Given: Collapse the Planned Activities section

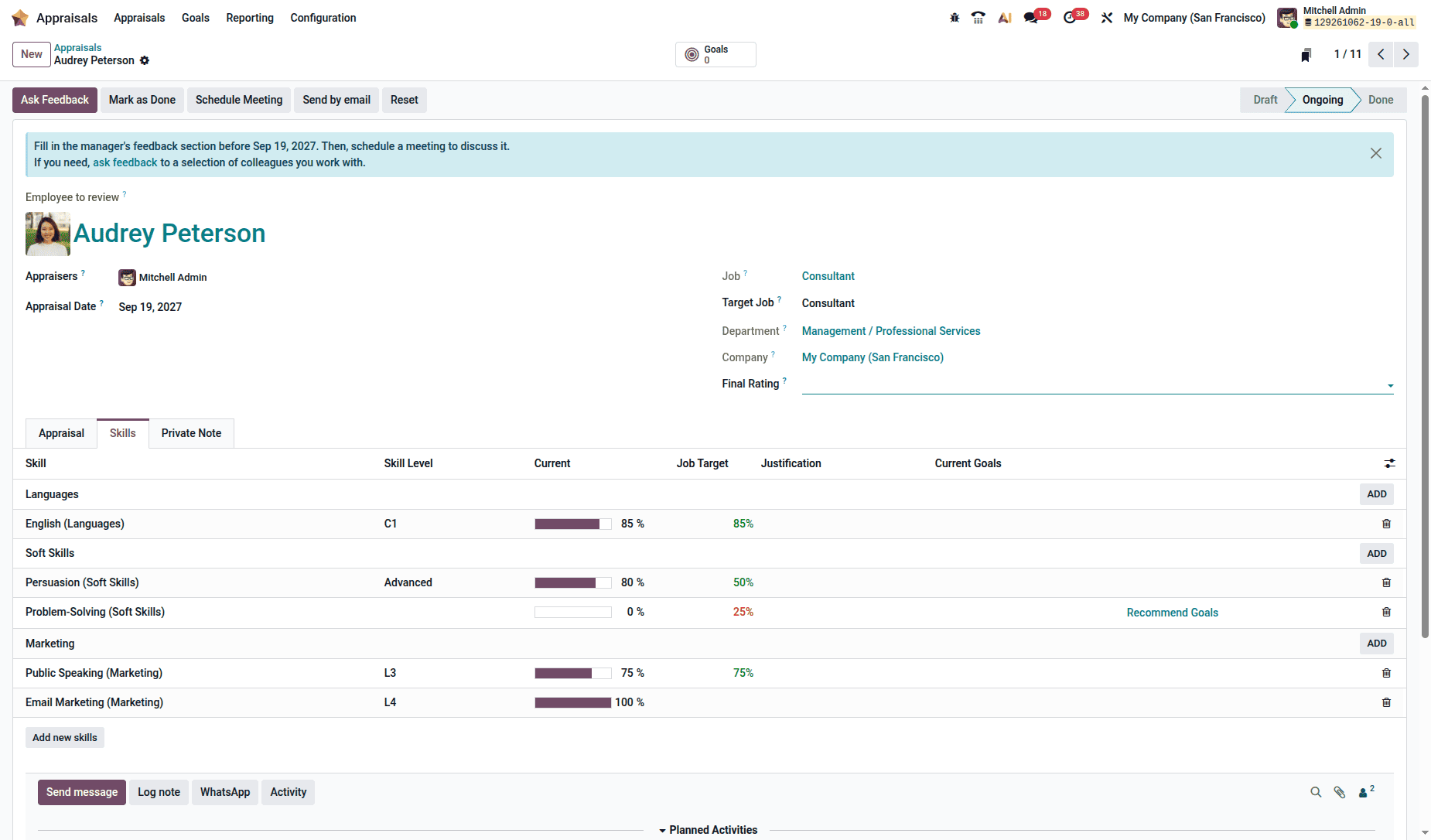Looking at the screenshot, I should pyautogui.click(x=708, y=830).
